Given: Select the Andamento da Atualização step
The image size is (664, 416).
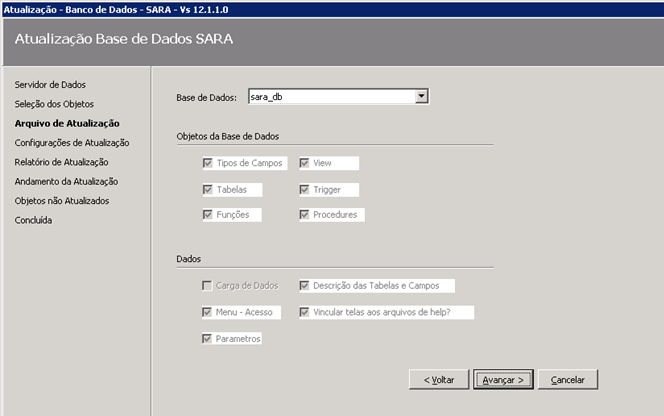Looking at the screenshot, I should pos(66,182).
